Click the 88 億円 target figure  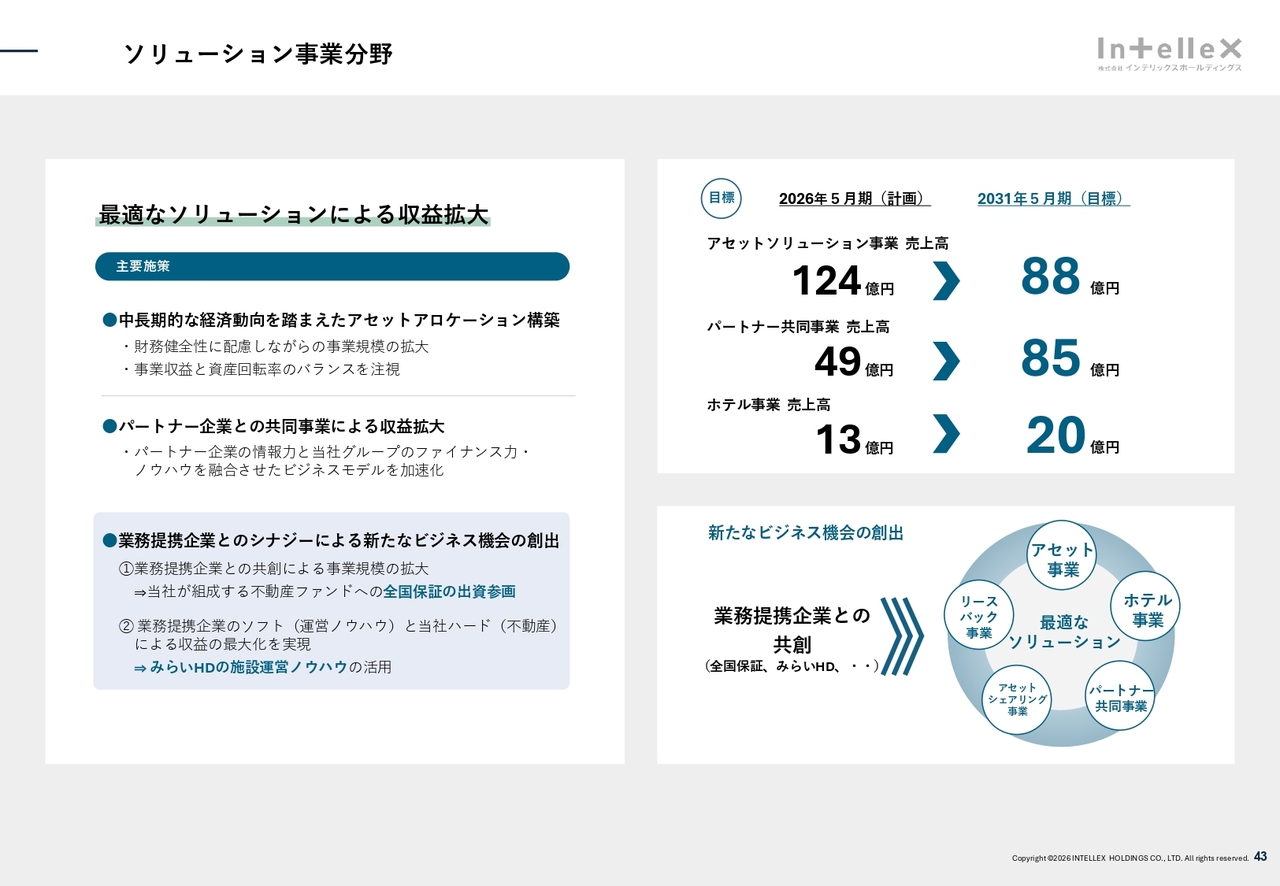1069,279
